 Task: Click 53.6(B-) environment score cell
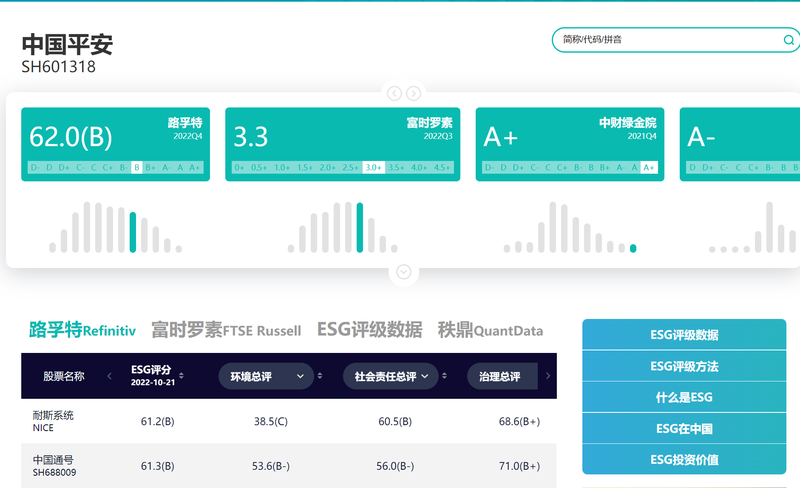271,466
